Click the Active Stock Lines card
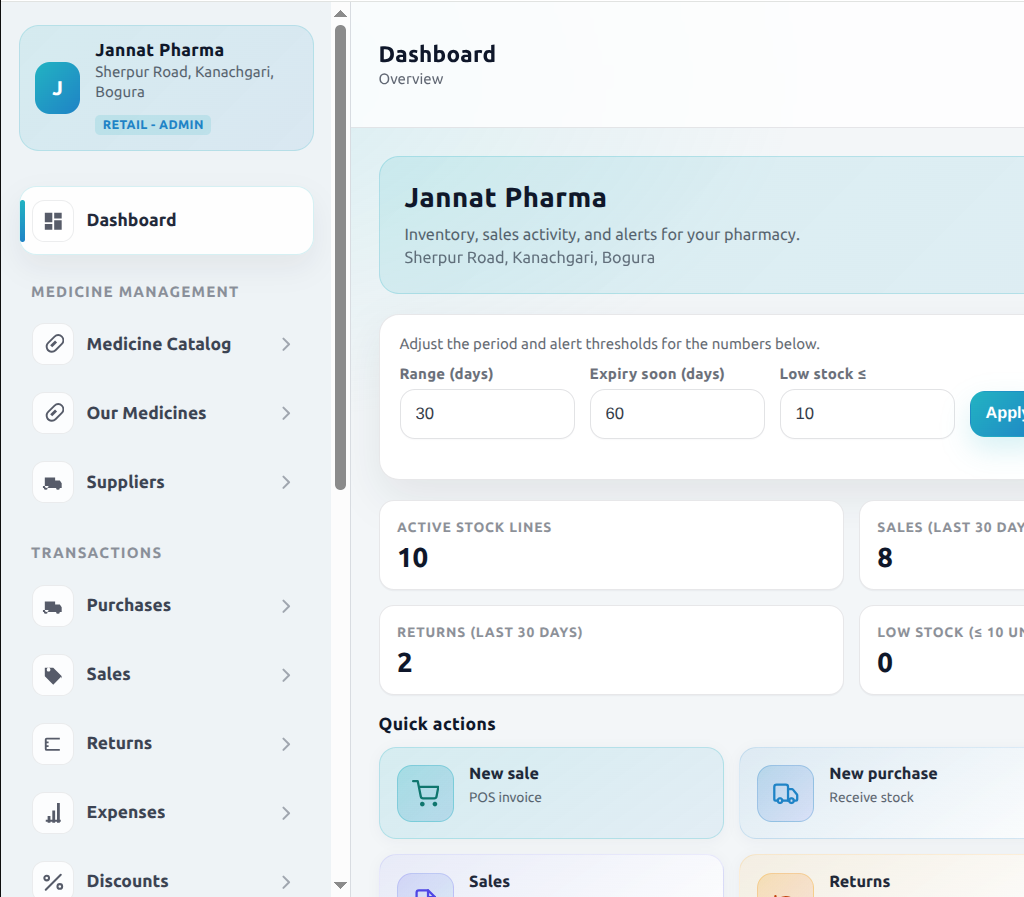The image size is (1024, 897). [611, 545]
